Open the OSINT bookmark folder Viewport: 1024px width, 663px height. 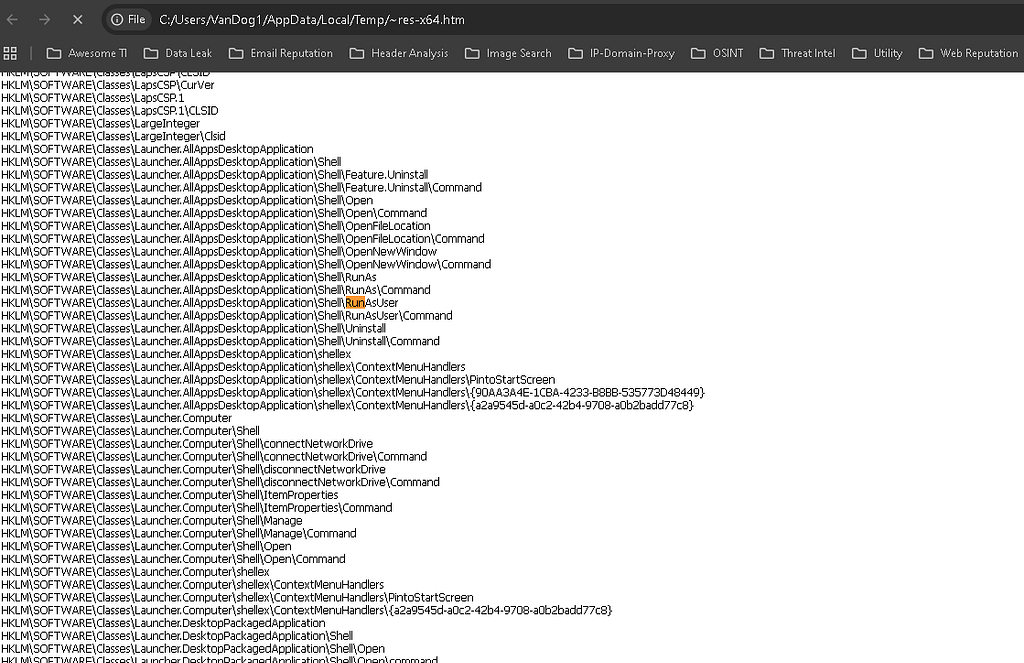(717, 54)
